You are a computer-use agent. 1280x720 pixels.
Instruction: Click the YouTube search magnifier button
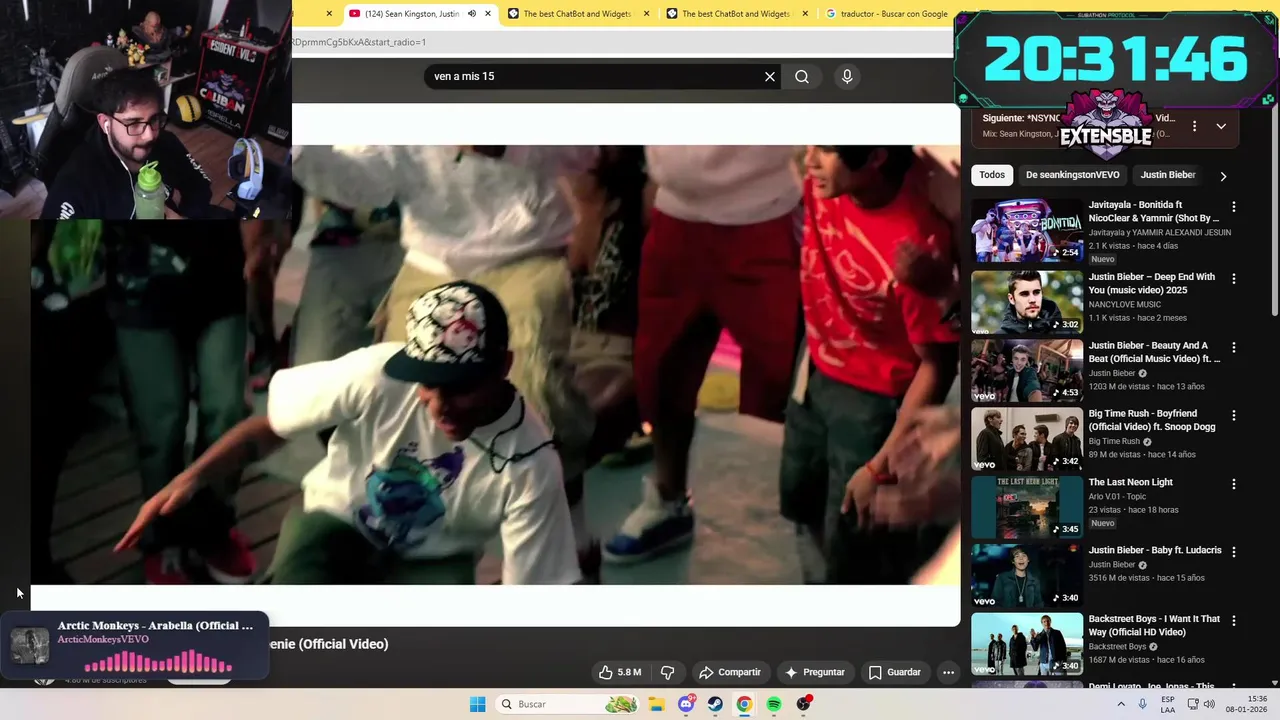pyautogui.click(x=802, y=76)
